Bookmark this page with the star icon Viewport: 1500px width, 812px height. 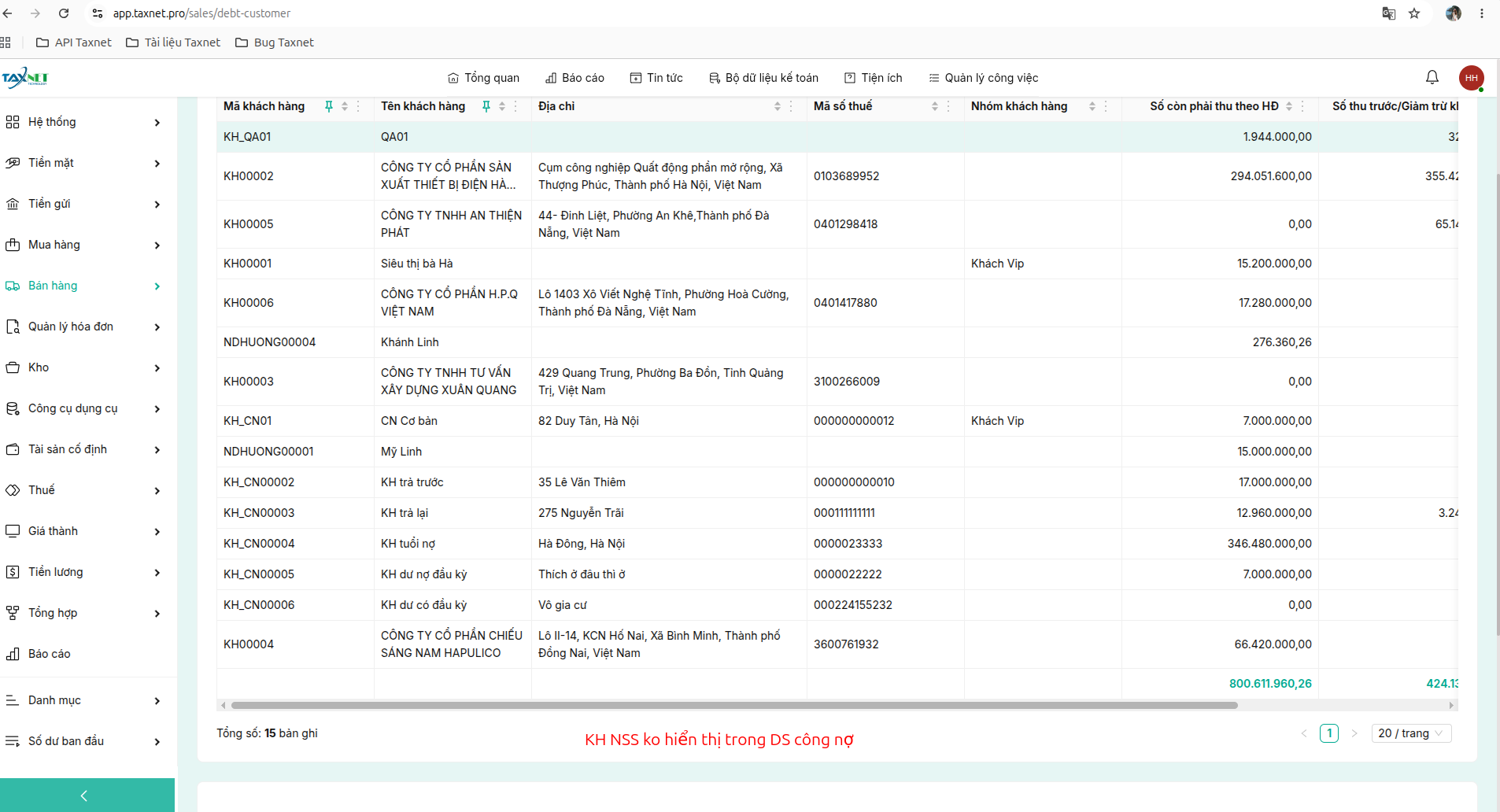tap(1414, 13)
